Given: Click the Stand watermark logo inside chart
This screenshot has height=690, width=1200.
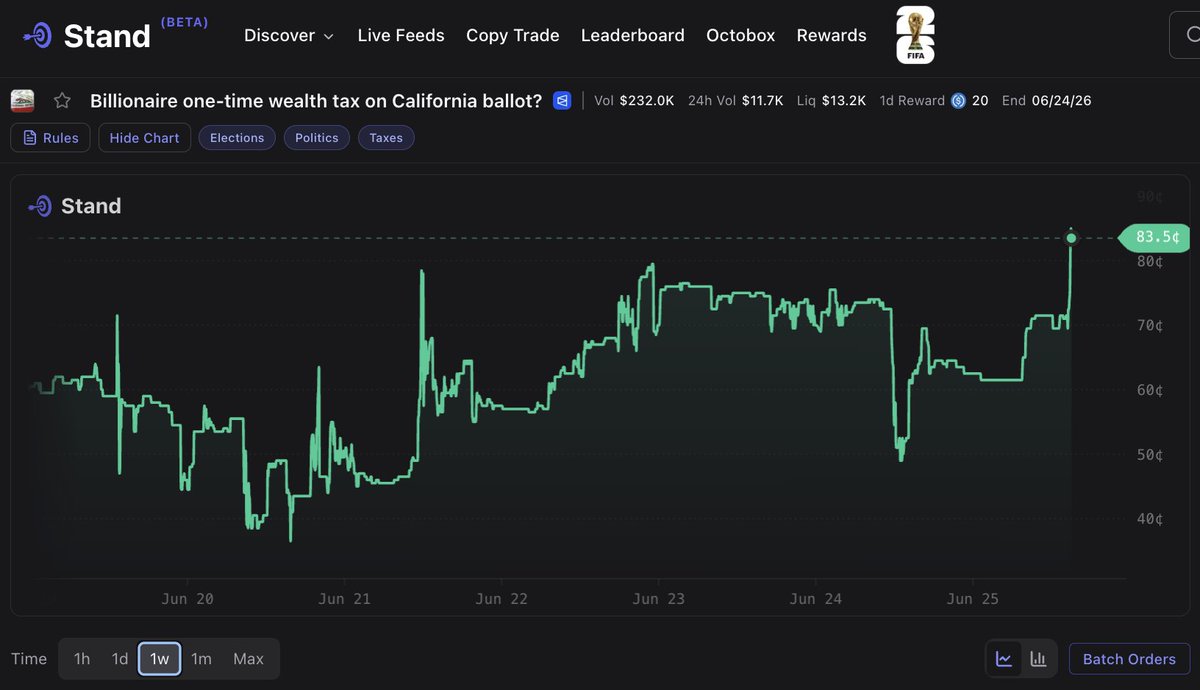Looking at the screenshot, I should (x=75, y=206).
